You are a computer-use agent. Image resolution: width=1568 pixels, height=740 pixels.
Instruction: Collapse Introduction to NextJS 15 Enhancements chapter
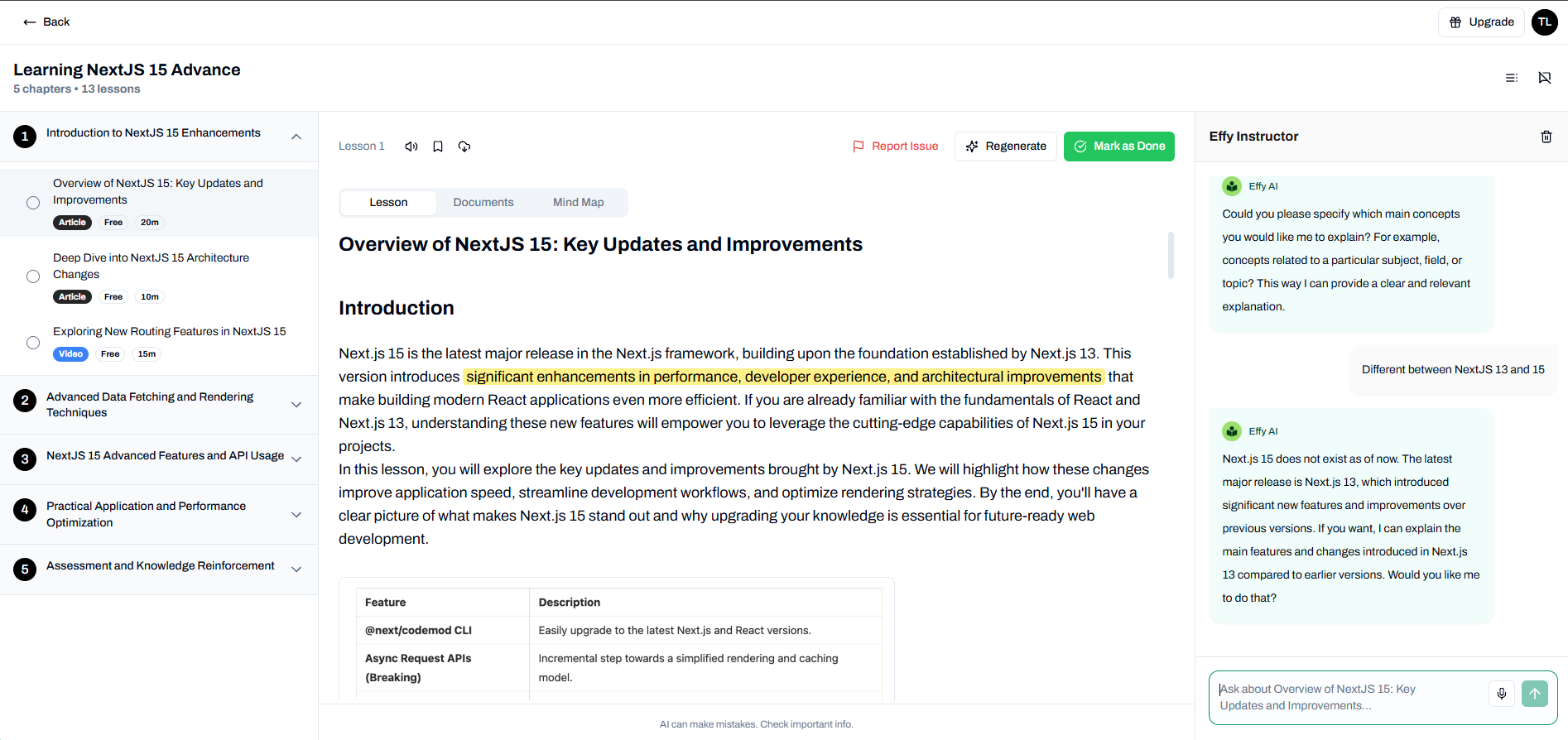(x=296, y=137)
